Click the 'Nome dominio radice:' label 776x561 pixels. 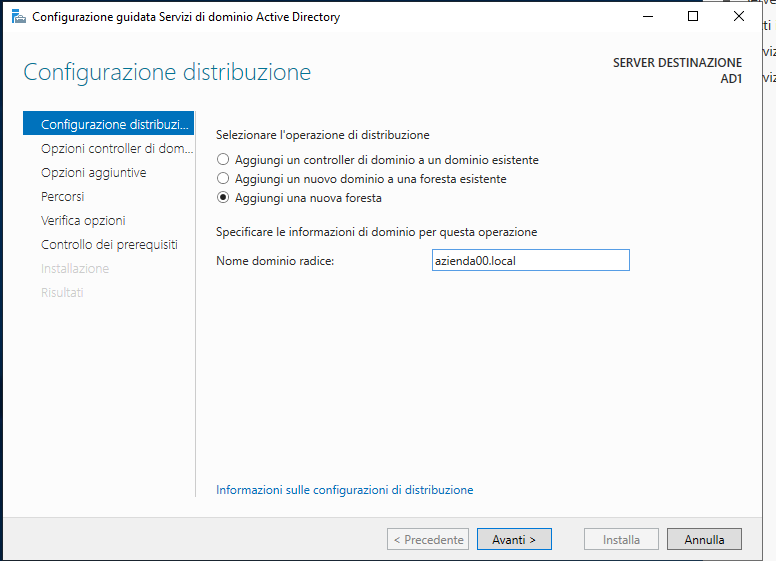click(275, 261)
